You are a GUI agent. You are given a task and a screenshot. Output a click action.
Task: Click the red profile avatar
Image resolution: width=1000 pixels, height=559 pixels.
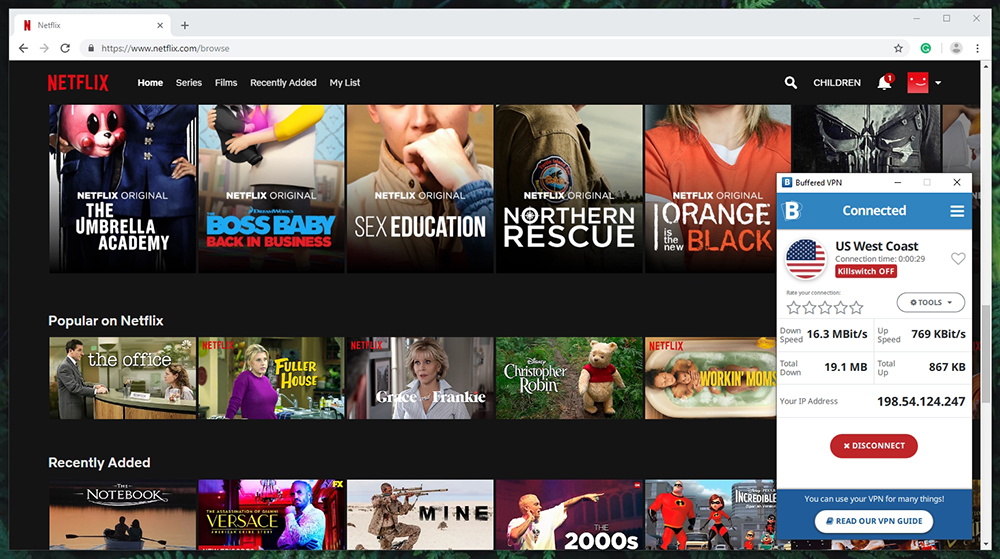(918, 82)
